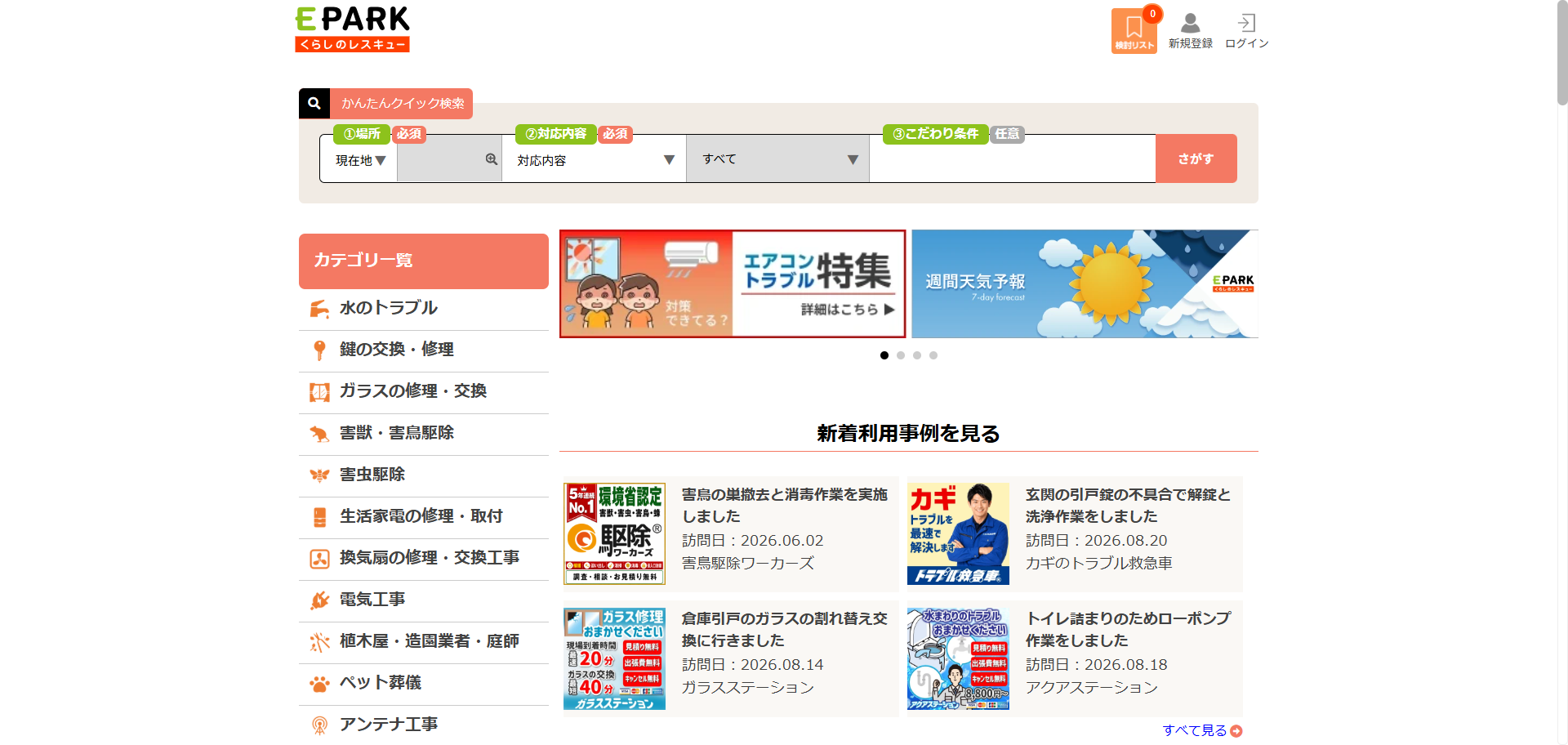Click the plug icon for 電気工事
The width and height of the screenshot is (1568, 745).
(319, 600)
